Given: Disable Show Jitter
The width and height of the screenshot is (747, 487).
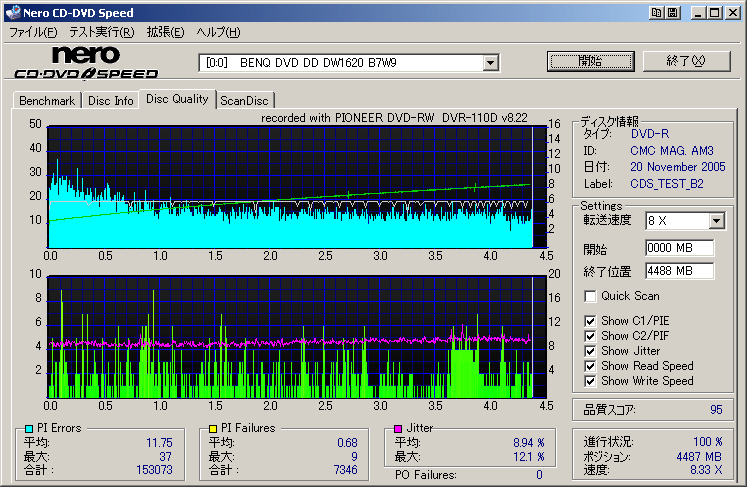Looking at the screenshot, I should [x=590, y=351].
